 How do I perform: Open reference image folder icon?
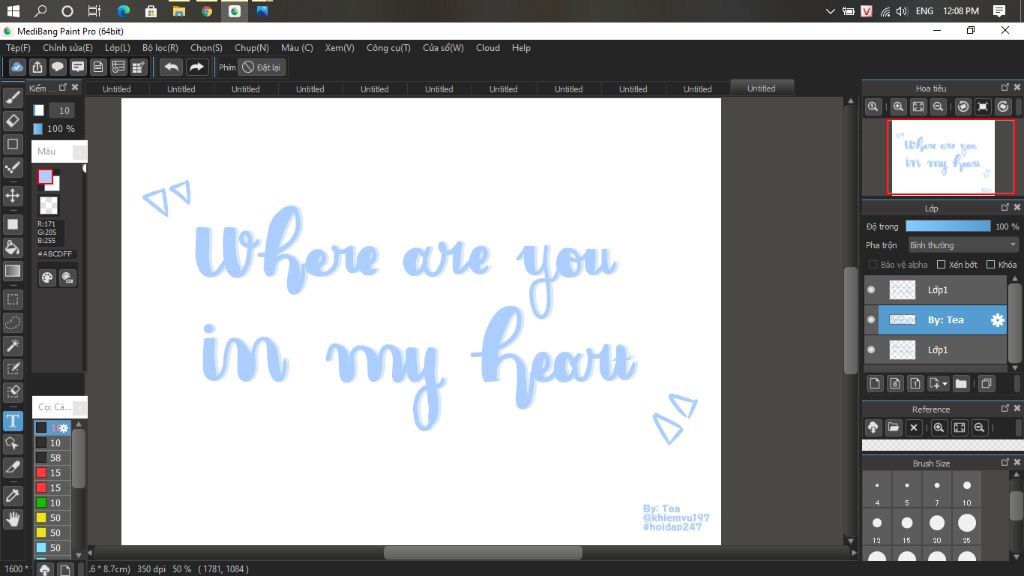(893, 428)
